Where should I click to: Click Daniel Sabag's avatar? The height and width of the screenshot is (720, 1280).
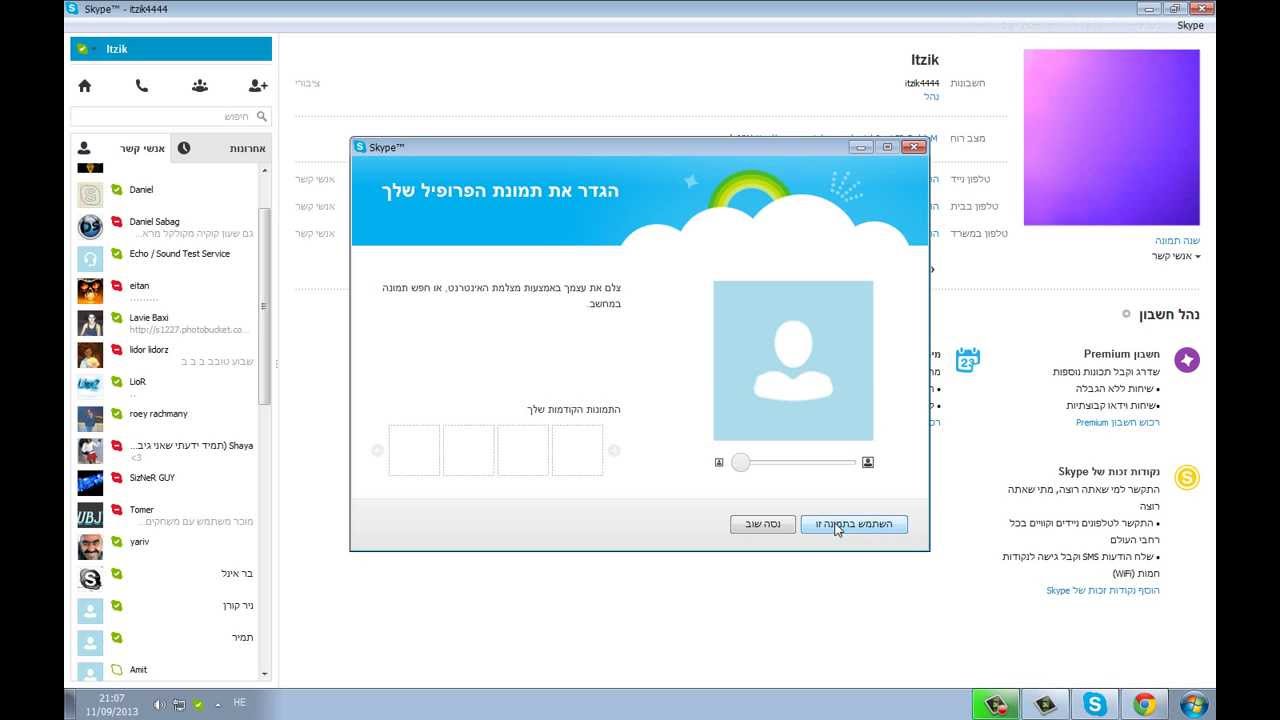point(90,227)
